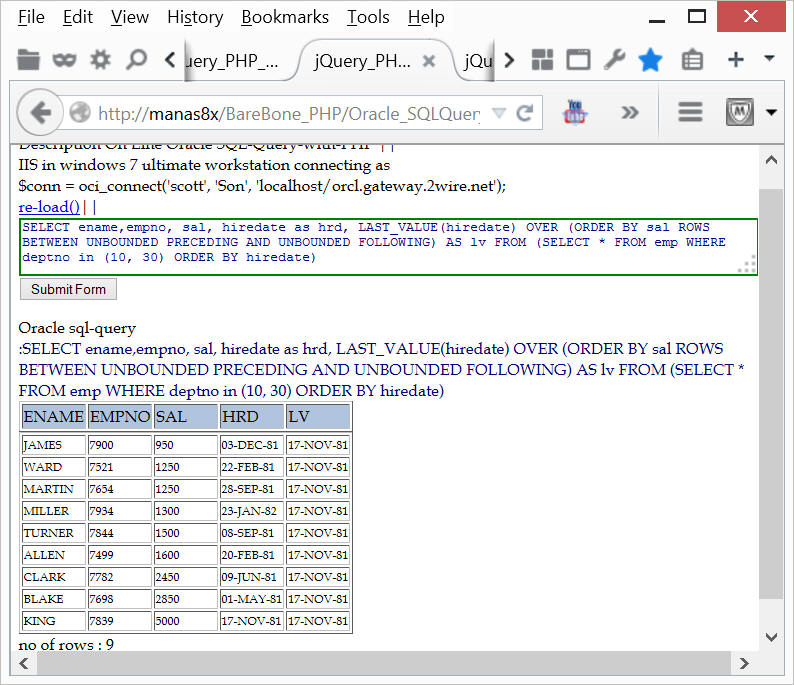The height and width of the screenshot is (685, 794).
Task: Open the Tools menu
Action: point(368,17)
